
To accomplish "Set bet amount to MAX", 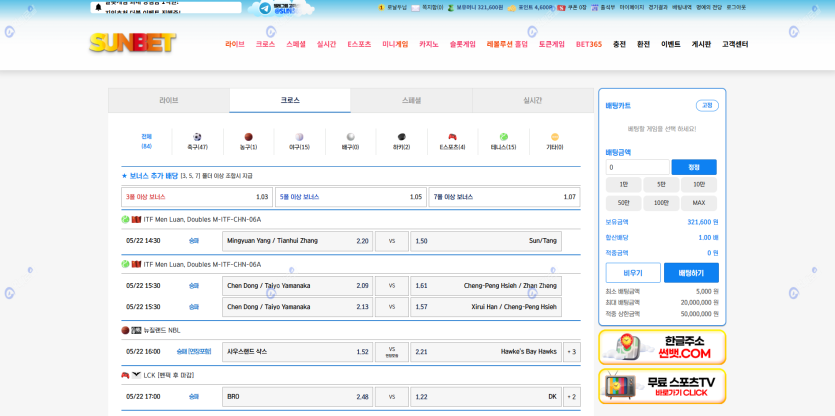I will pos(698,203).
